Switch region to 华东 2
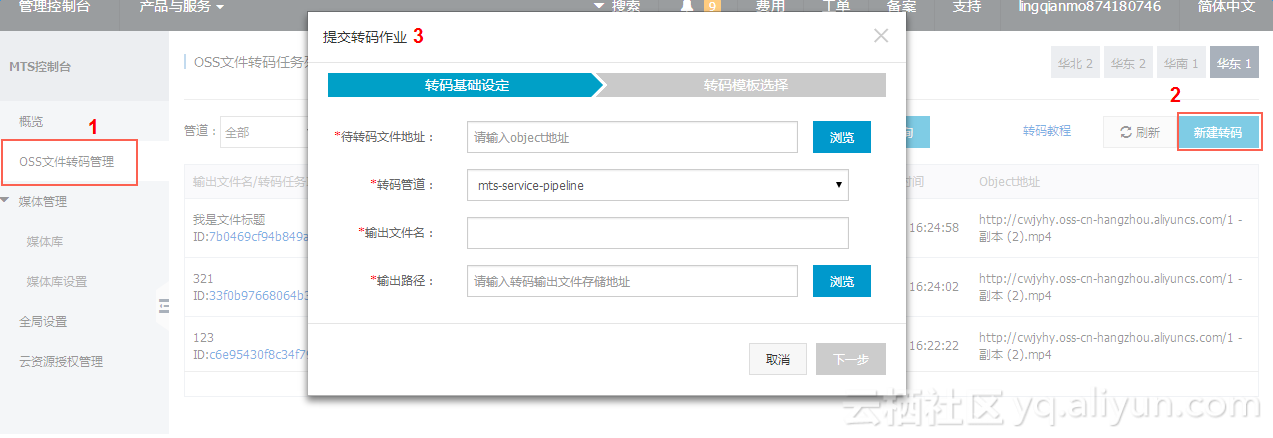Image resolution: width=1273 pixels, height=438 pixels. click(1128, 63)
